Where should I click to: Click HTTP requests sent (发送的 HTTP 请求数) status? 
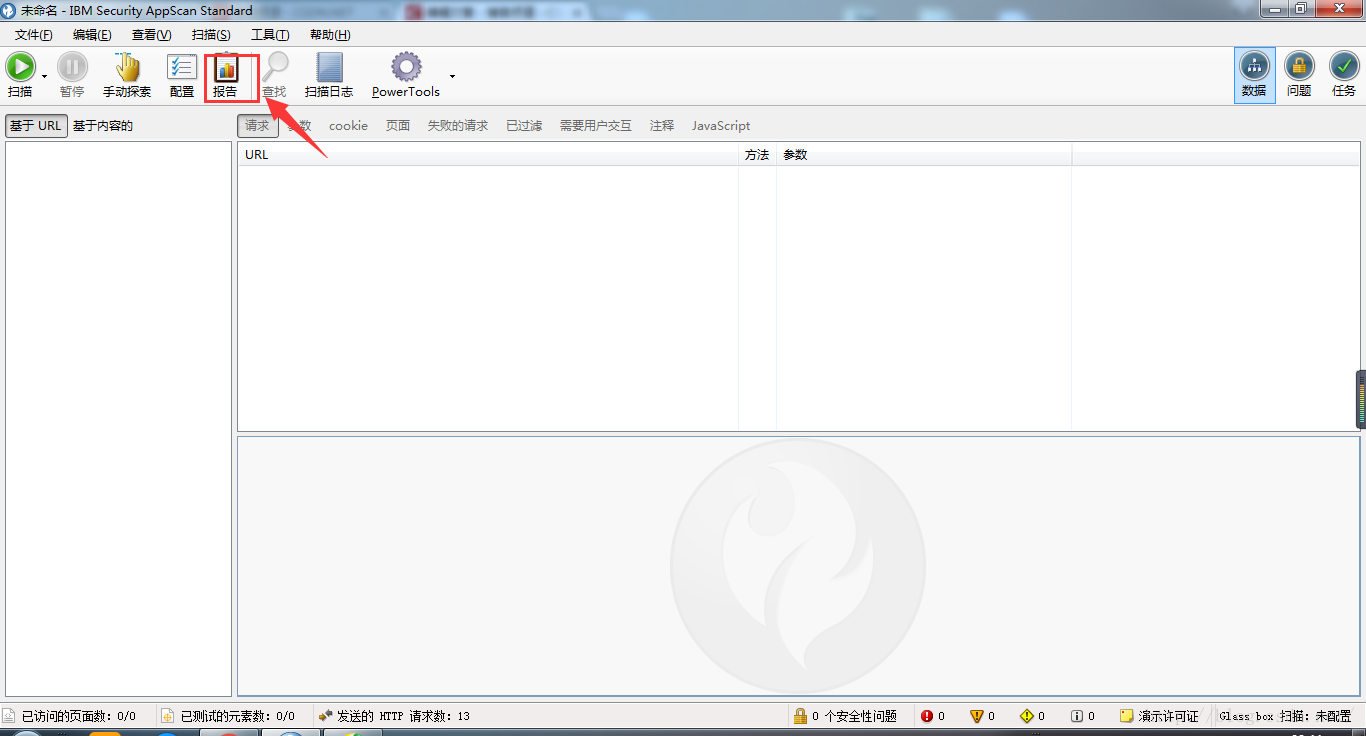pos(403,716)
